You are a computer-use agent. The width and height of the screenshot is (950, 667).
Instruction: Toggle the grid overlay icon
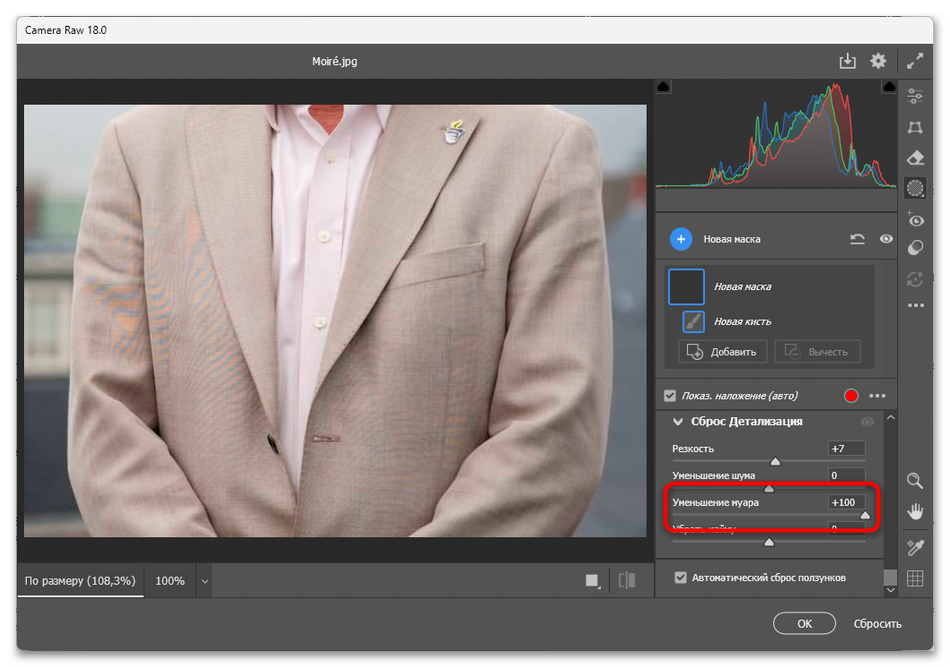coord(915,579)
